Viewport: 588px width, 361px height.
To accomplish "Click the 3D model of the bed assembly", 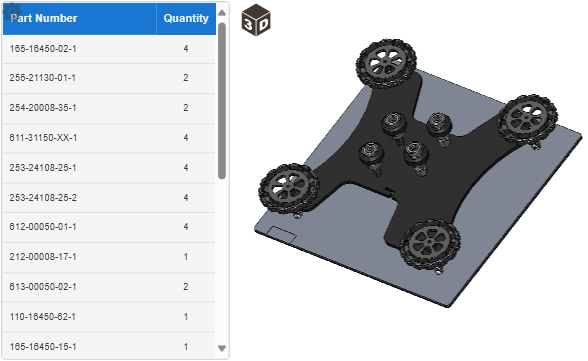I will (x=419, y=172).
